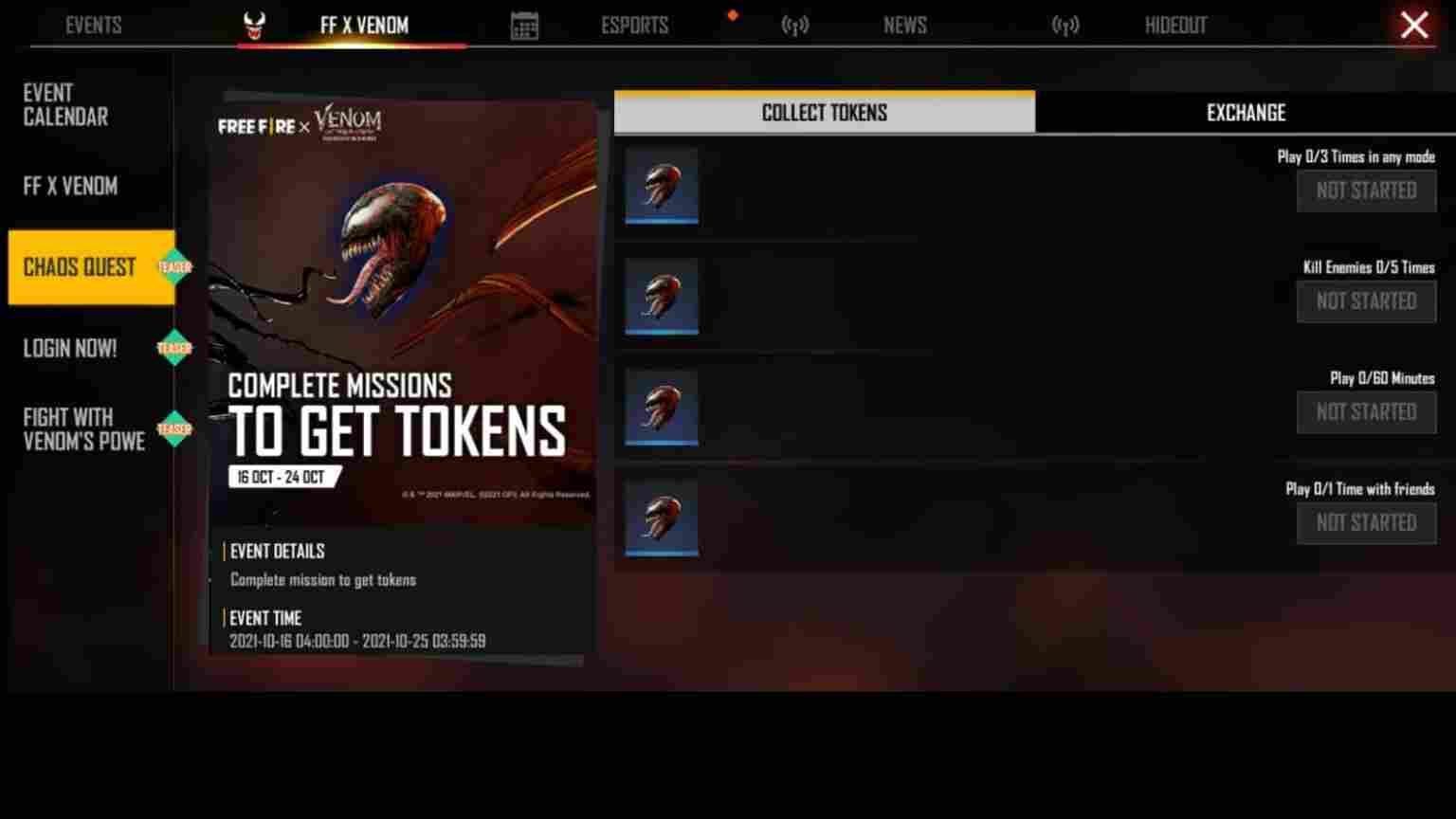This screenshot has width=1456, height=819.
Task: Select Venom token for Play 0/60 Minutes mission
Action: pyautogui.click(x=662, y=407)
